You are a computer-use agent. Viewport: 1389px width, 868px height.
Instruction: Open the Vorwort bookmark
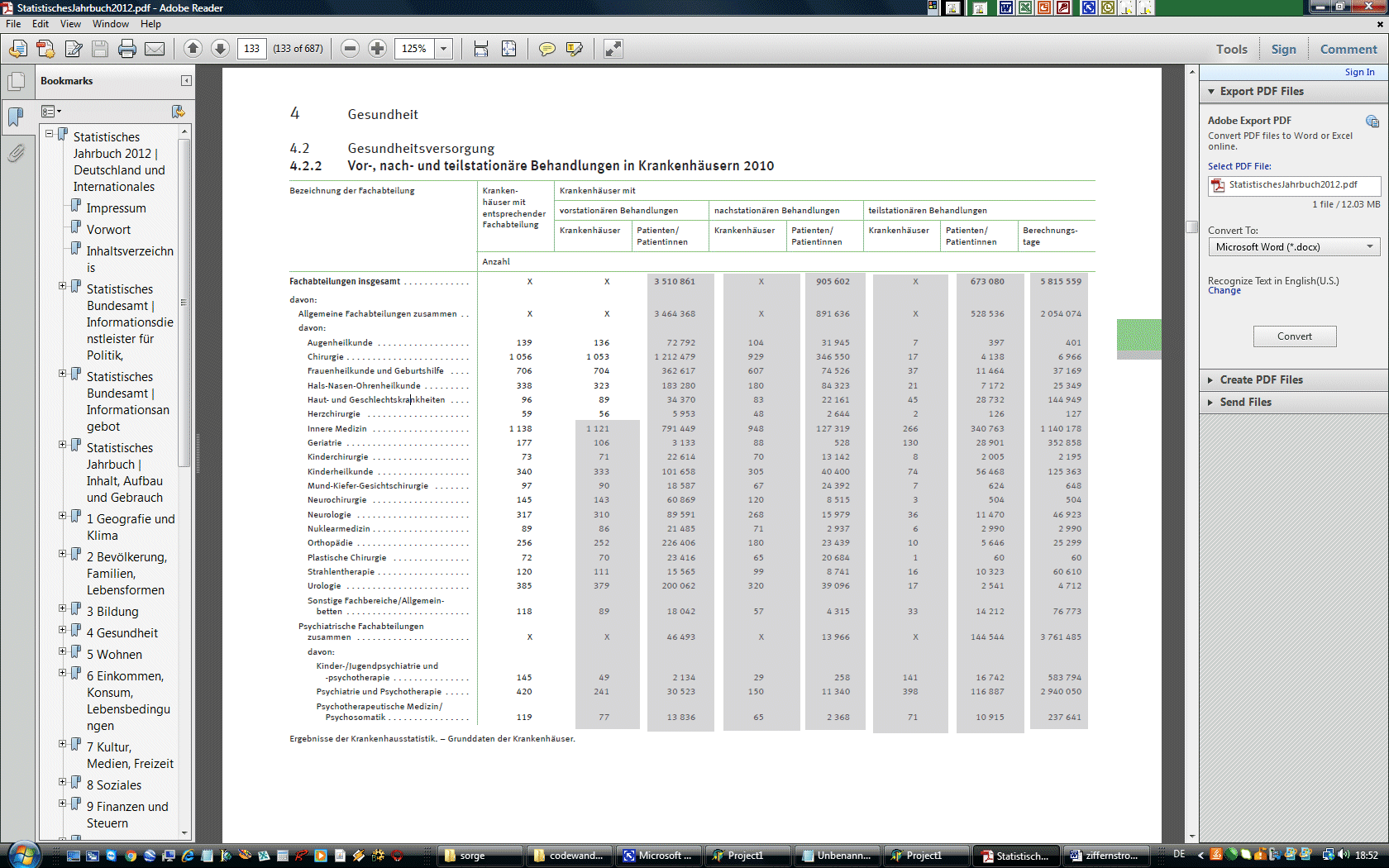coord(108,230)
